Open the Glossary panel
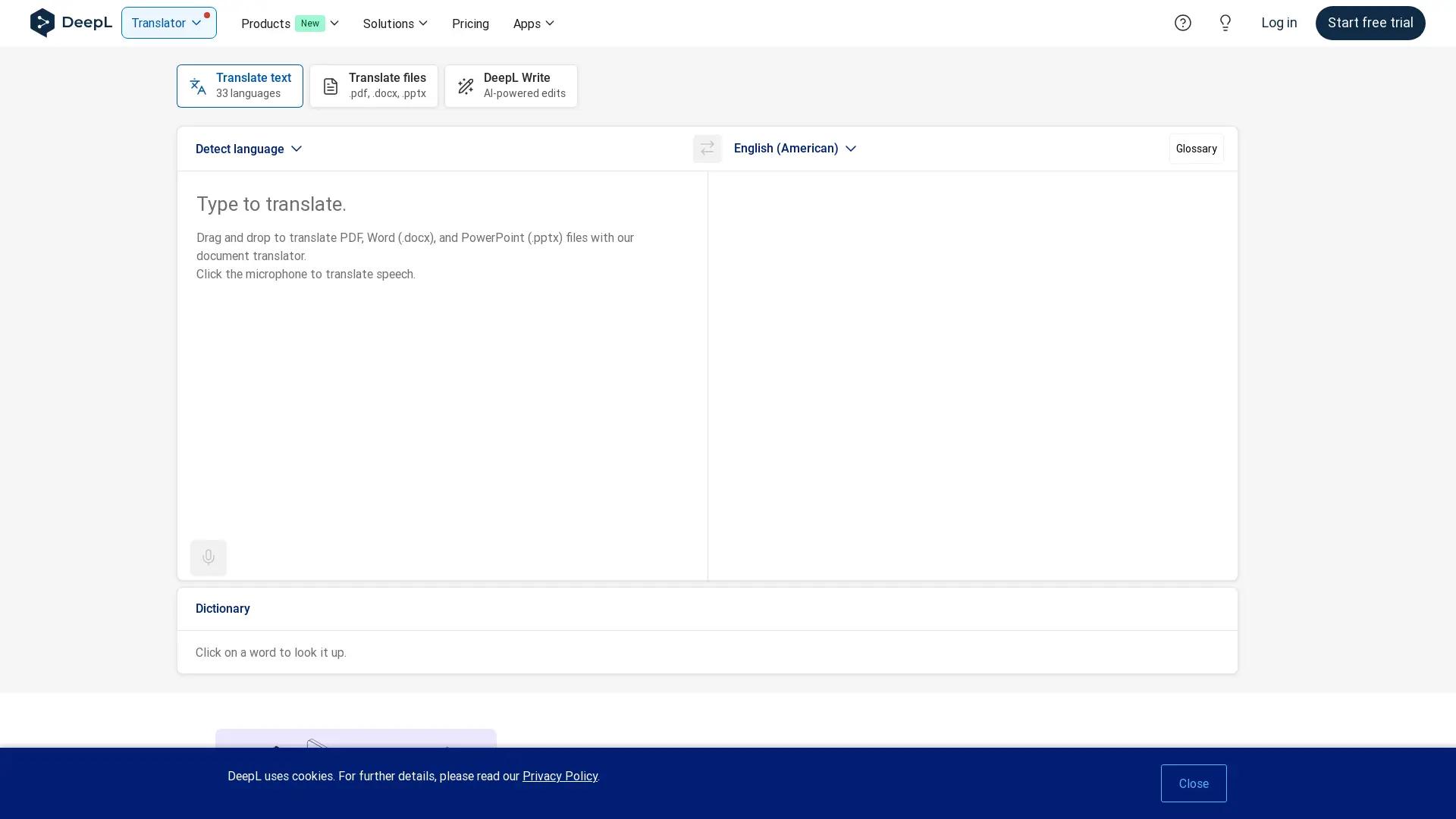This screenshot has width=1456, height=819. [1195, 149]
